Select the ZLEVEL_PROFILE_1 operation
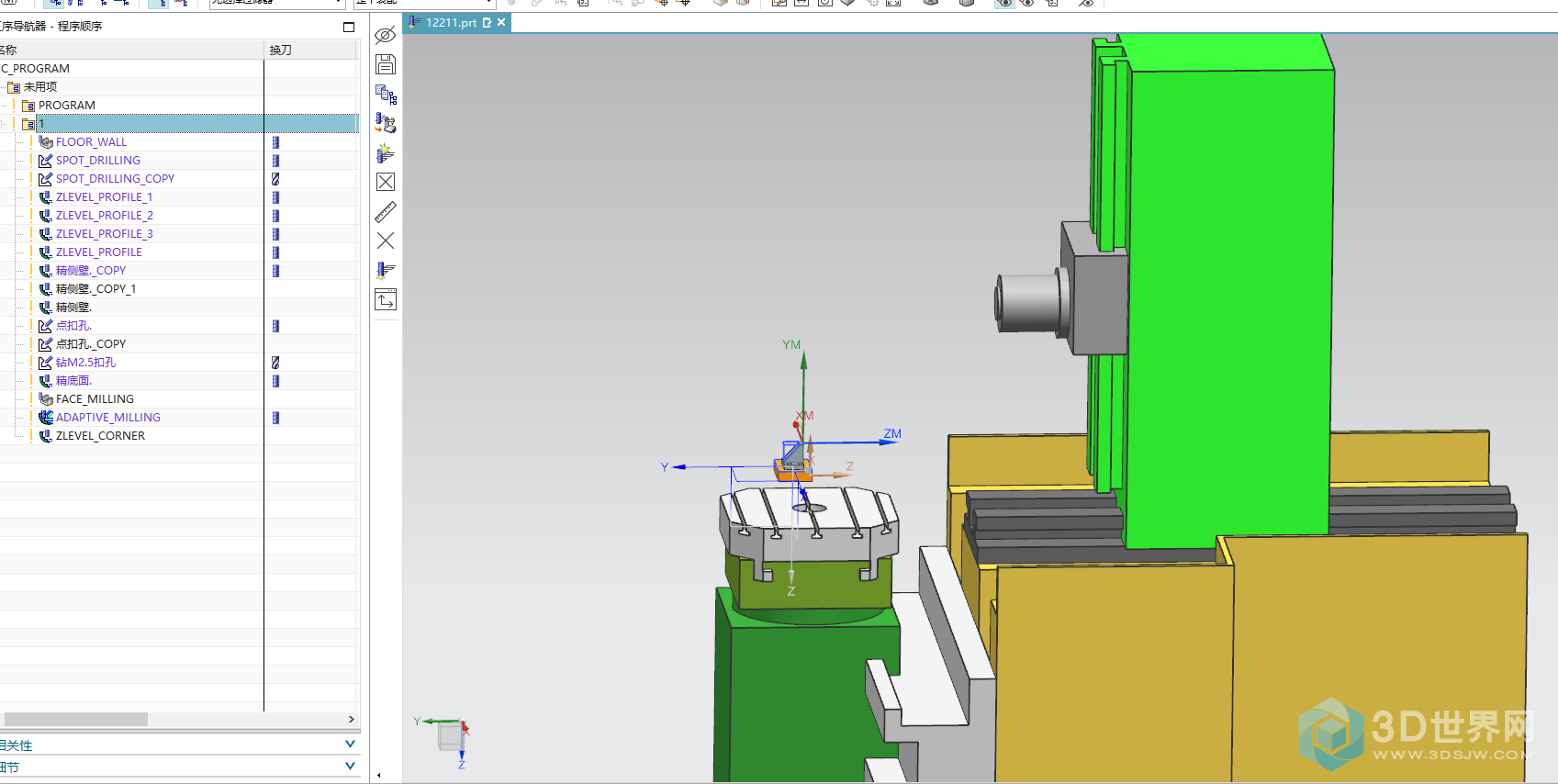1558x784 pixels. click(x=104, y=197)
